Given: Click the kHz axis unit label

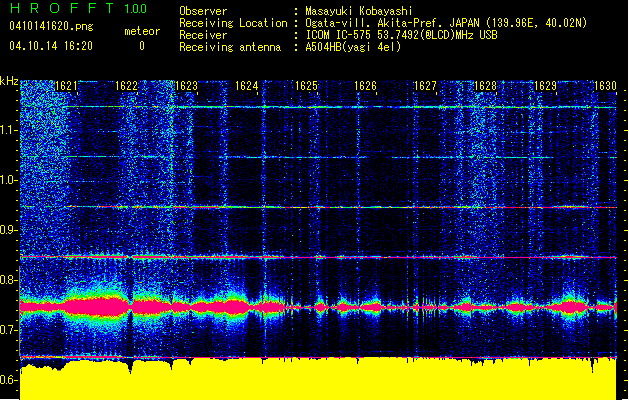Looking at the screenshot, I should 9,81.
